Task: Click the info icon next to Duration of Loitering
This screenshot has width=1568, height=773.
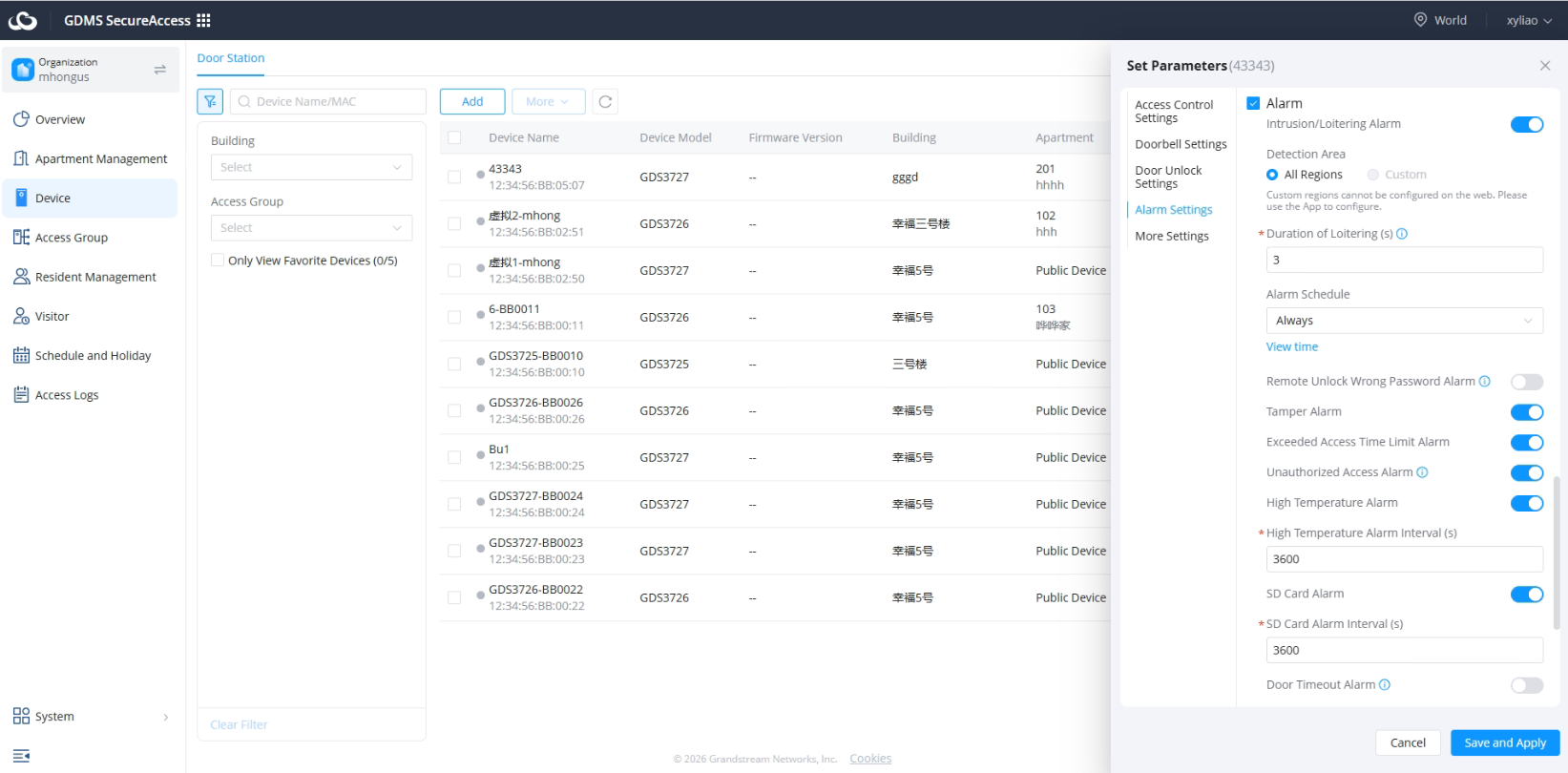Action: [1402, 234]
